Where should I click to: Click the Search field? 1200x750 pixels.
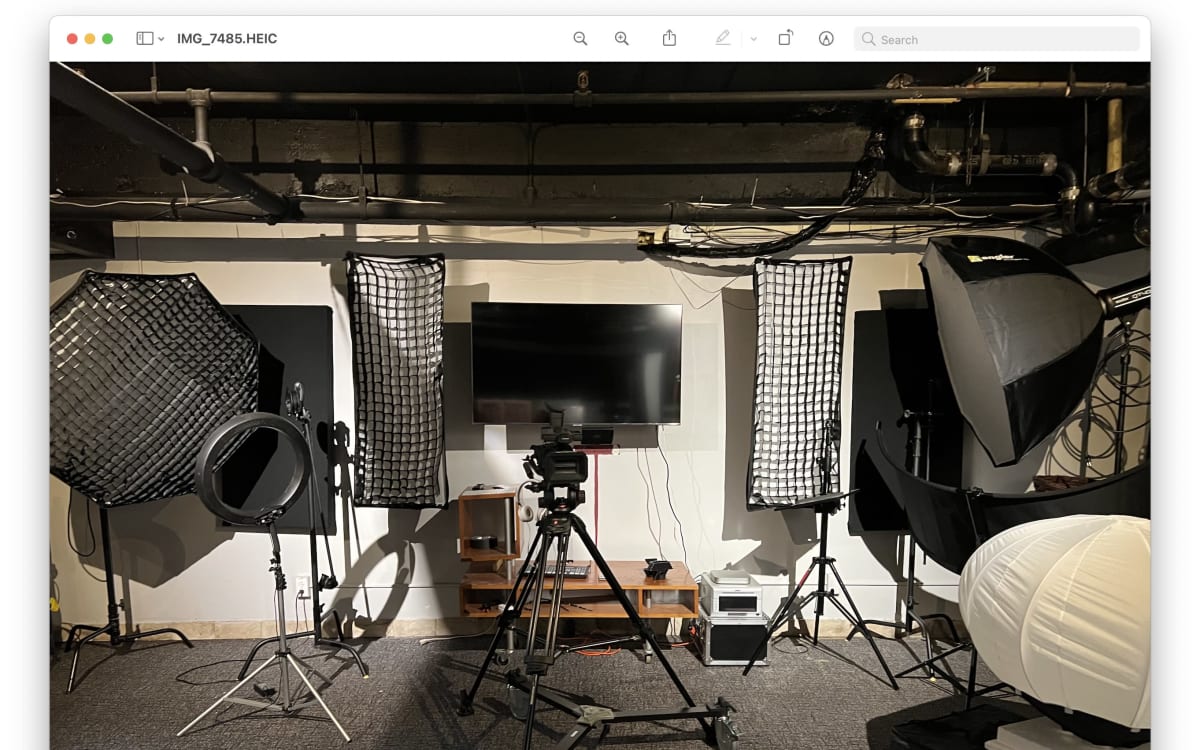pyautogui.click(x=997, y=39)
